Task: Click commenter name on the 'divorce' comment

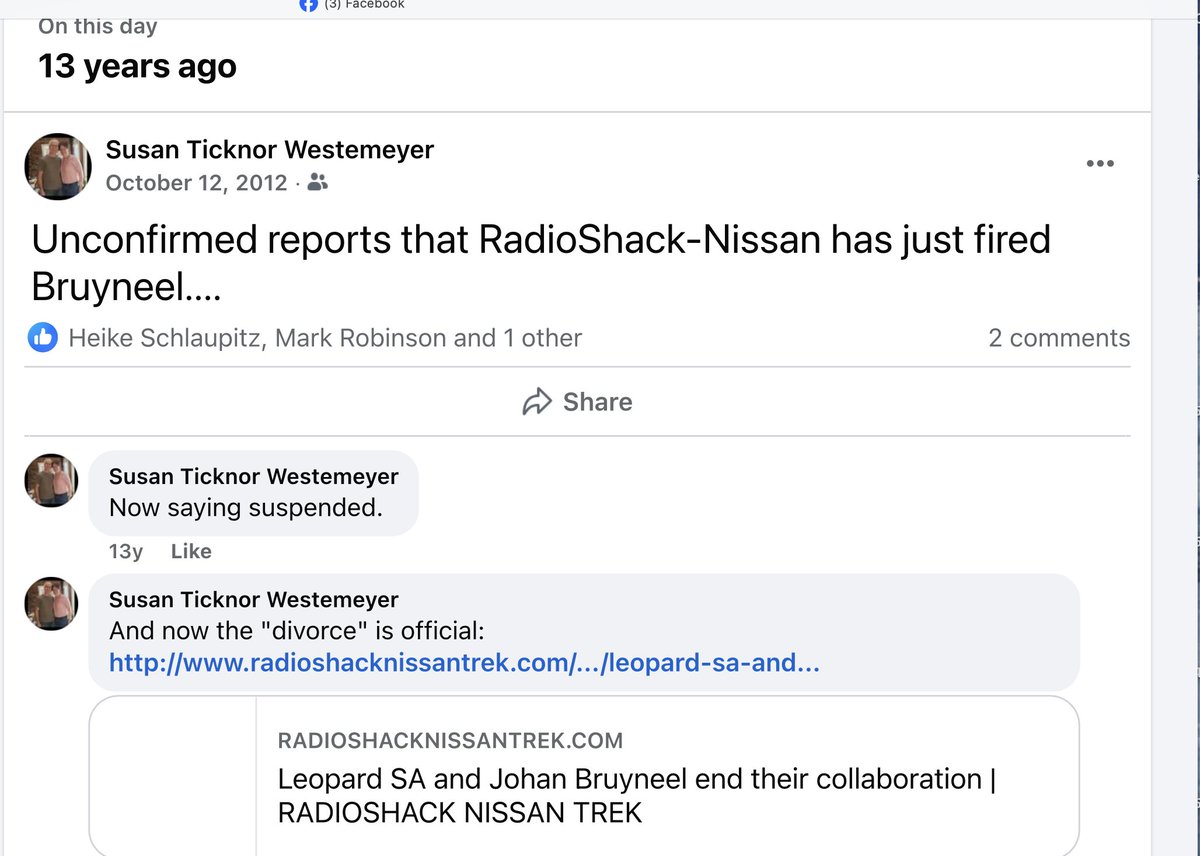Action: coord(254,600)
